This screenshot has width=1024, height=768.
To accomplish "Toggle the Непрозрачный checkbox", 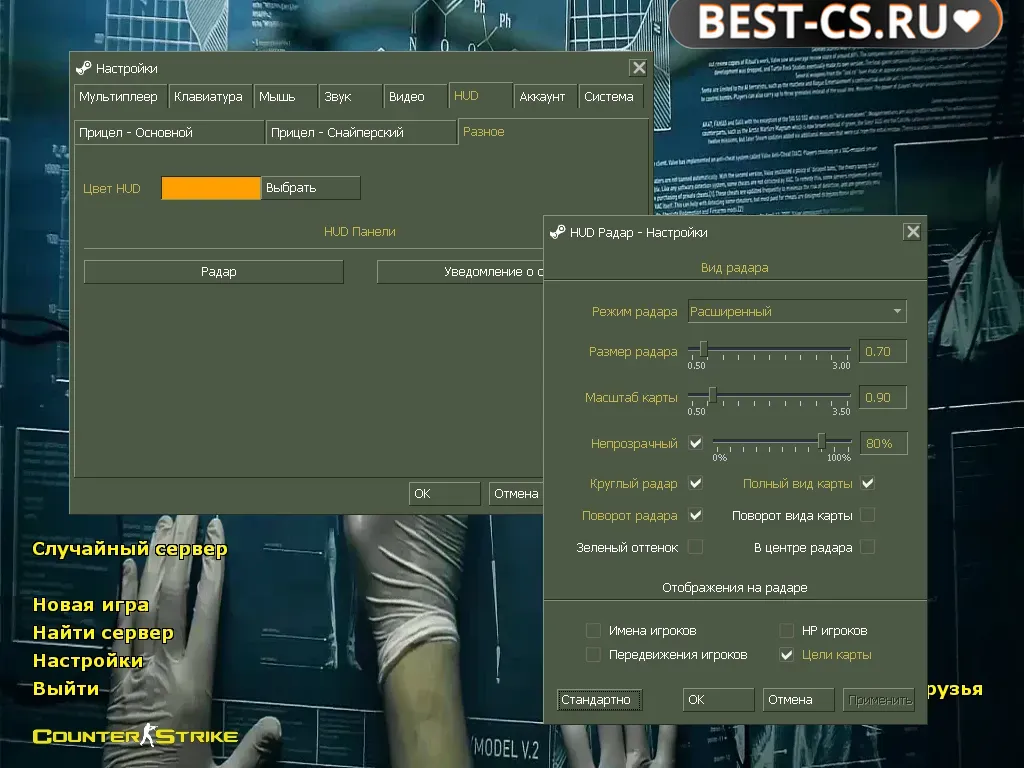I will tap(696, 443).
